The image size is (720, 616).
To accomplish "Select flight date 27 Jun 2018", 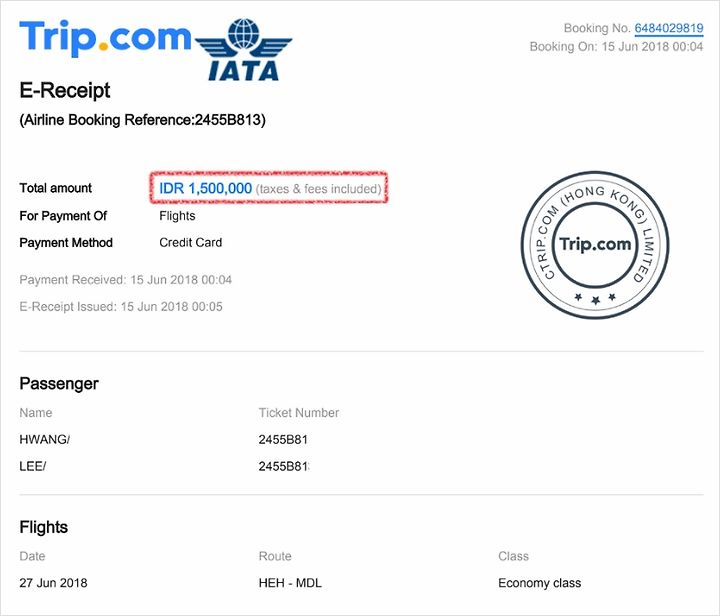I will [x=53, y=582].
